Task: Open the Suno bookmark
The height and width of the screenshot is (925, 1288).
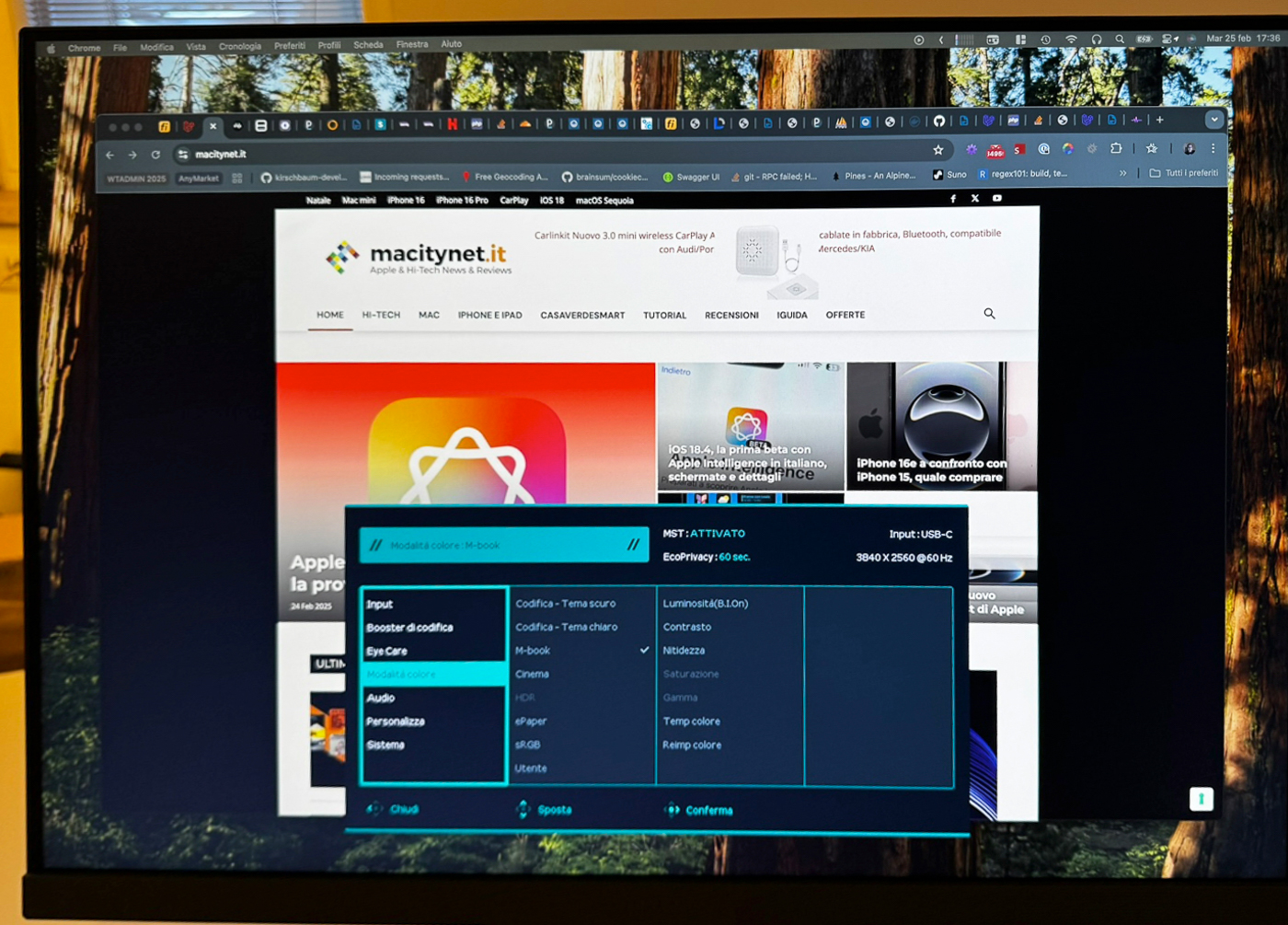Action: pyautogui.click(x=949, y=174)
